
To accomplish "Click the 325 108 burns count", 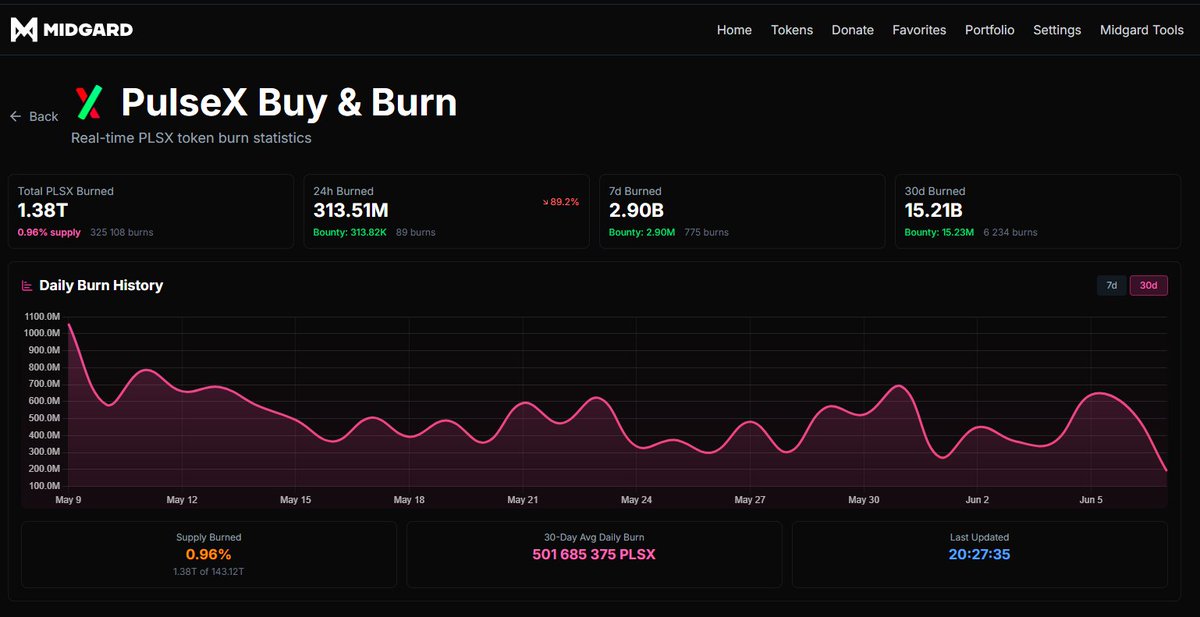I will [122, 233].
